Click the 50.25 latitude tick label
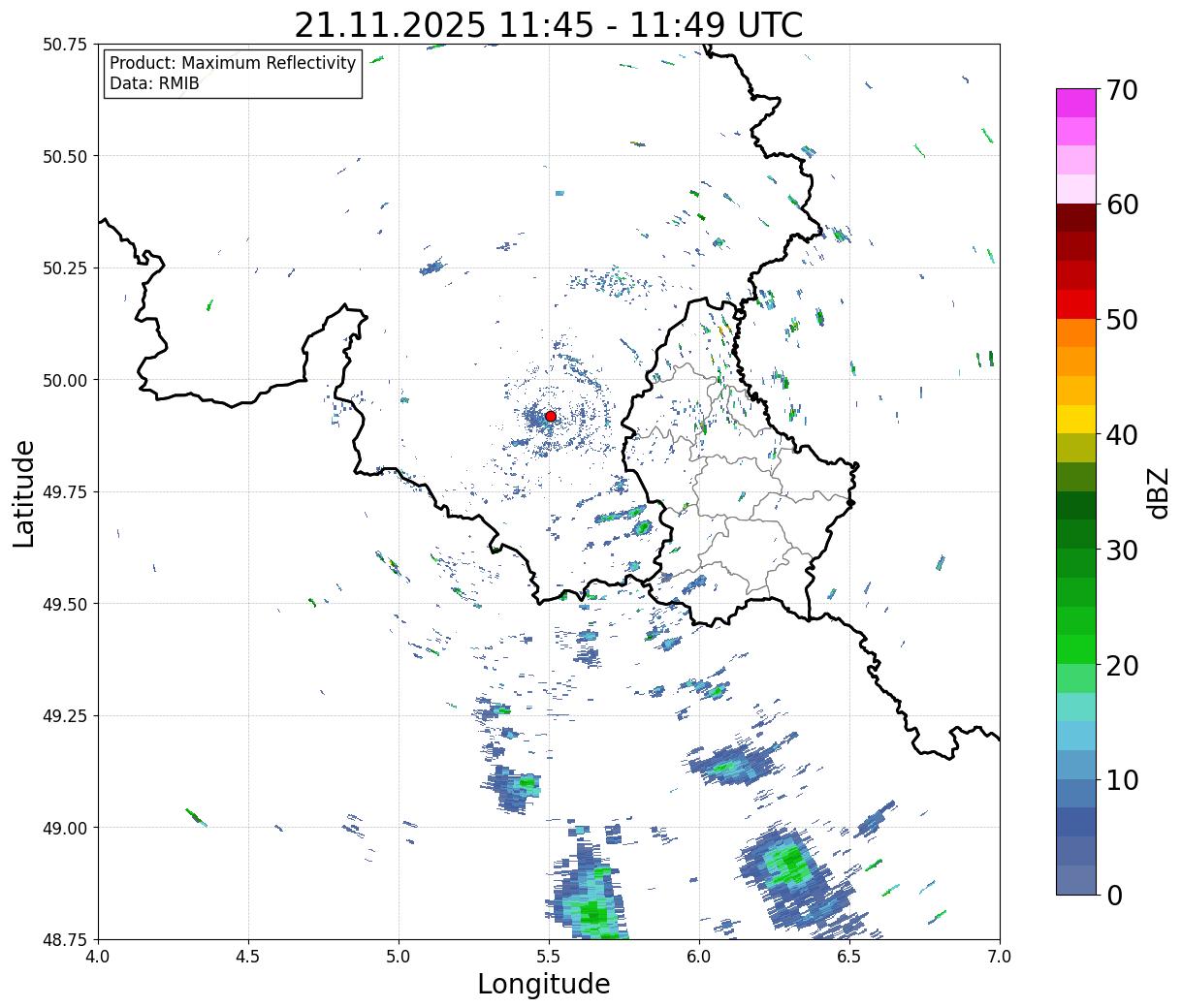 pos(65,268)
